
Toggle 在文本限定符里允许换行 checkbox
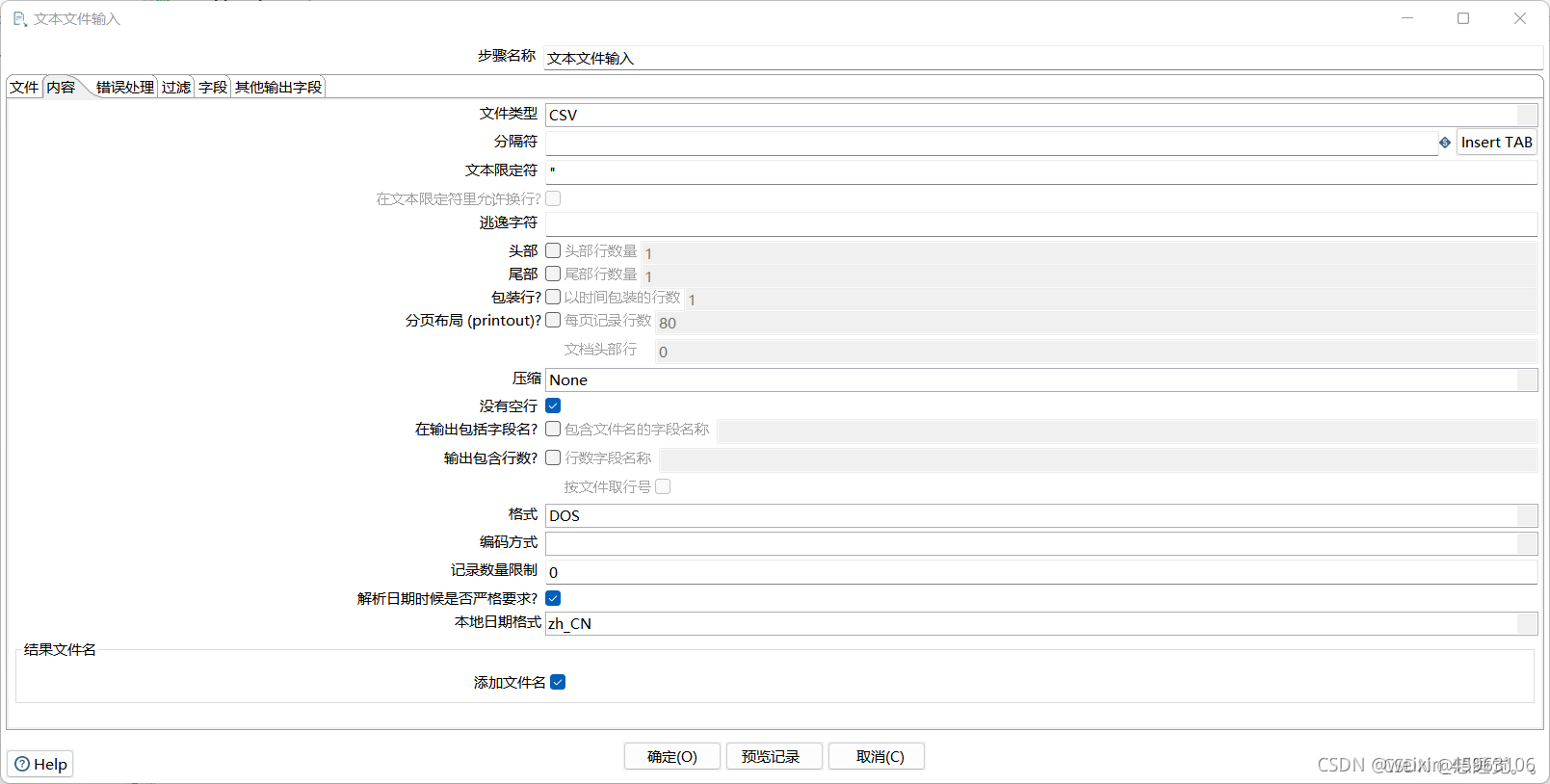pos(553,198)
